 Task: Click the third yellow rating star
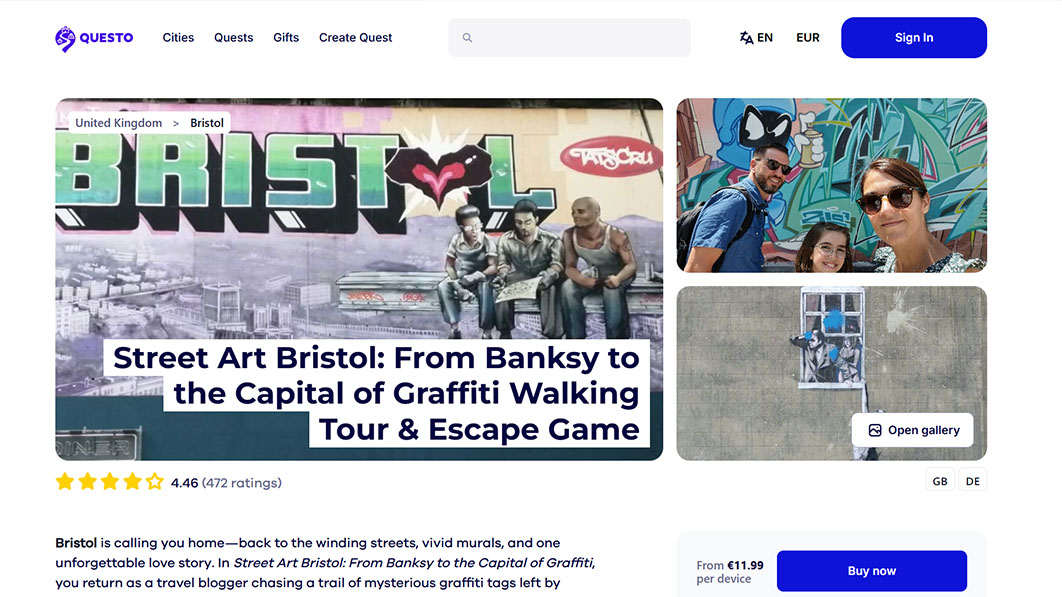pyautogui.click(x=110, y=482)
